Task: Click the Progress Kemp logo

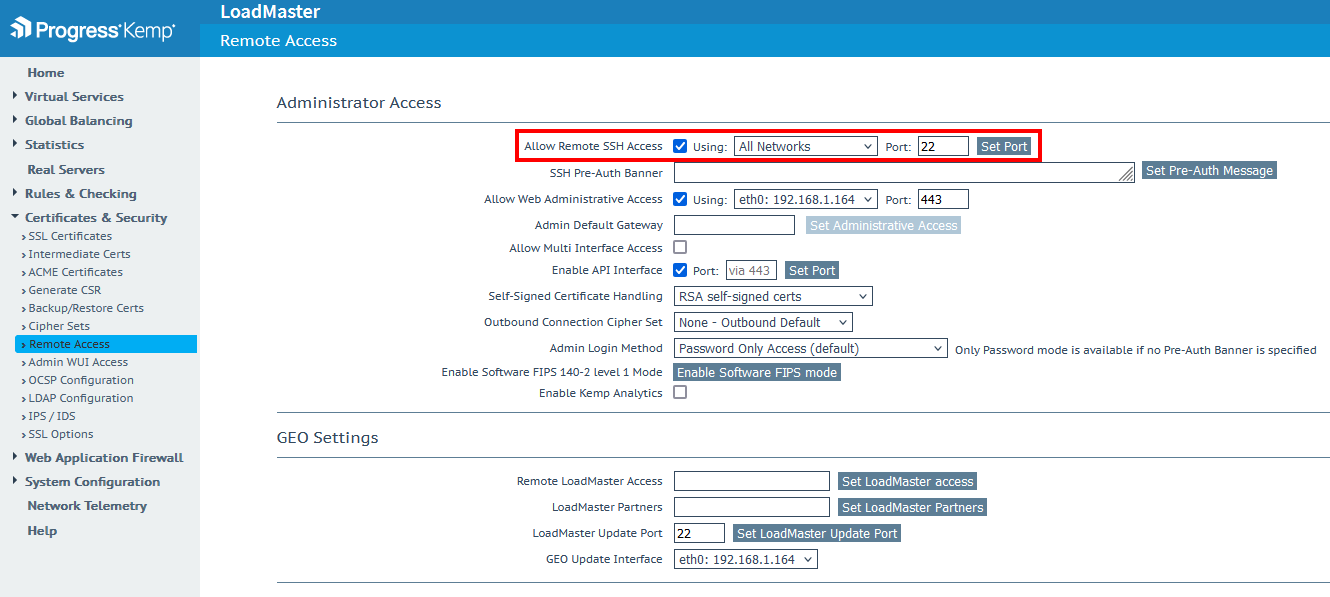Action: [x=93, y=29]
